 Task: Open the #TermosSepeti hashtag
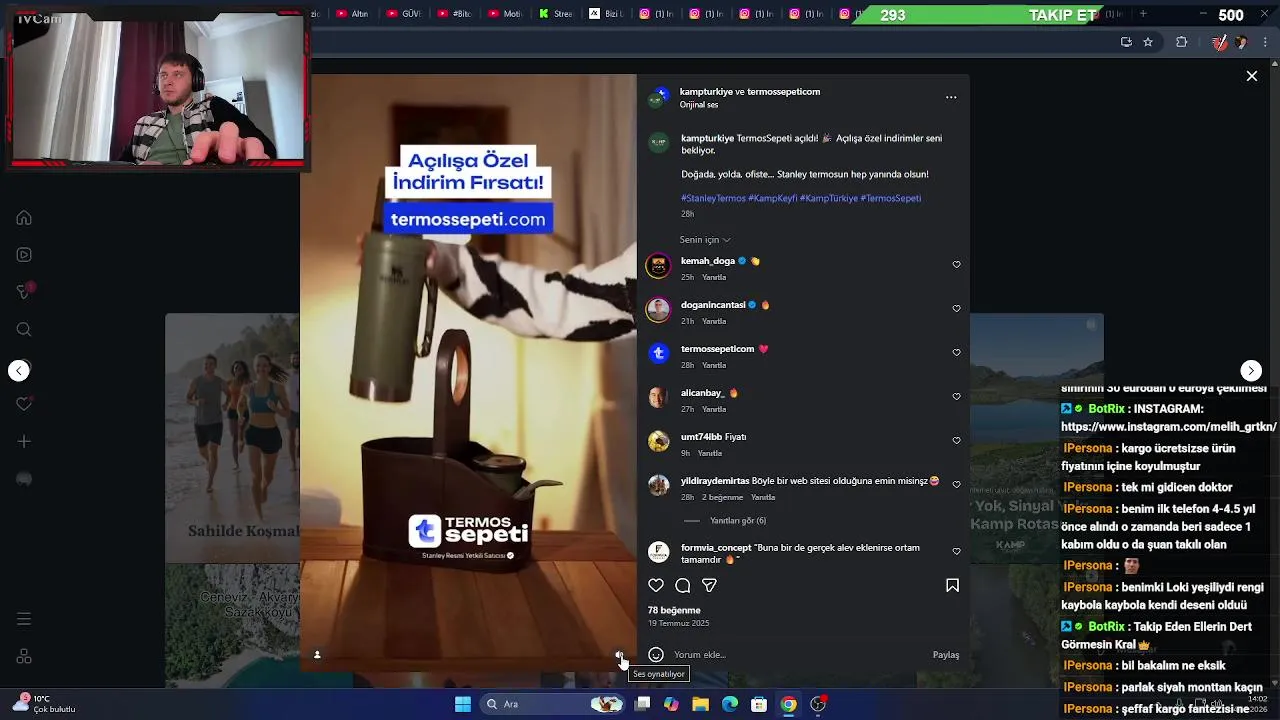point(891,198)
